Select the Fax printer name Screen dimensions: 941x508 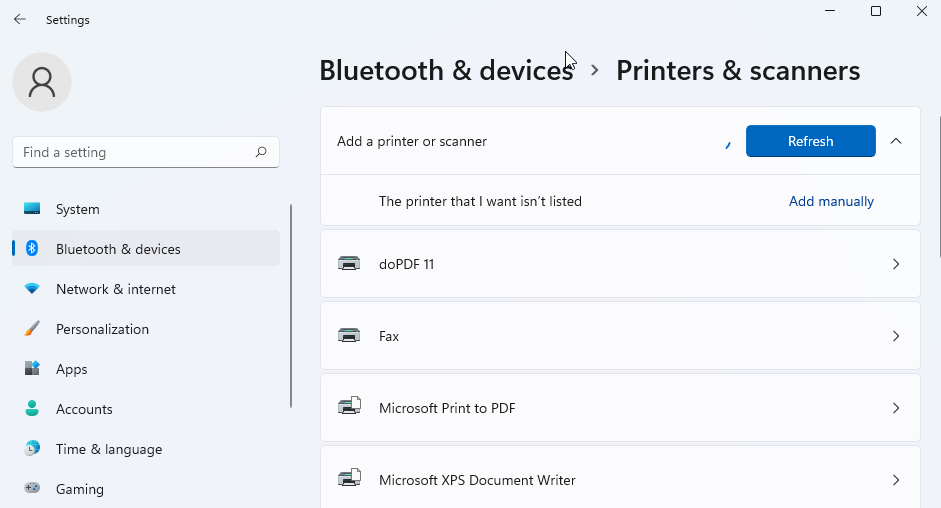pyautogui.click(x=389, y=336)
